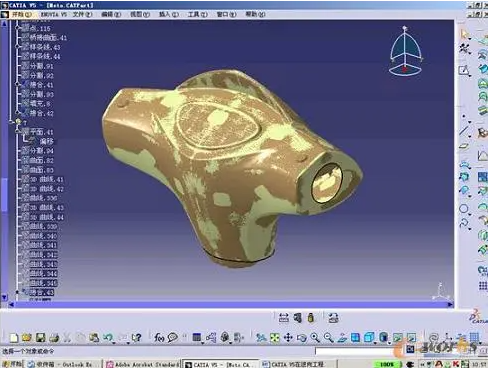Select the Spiral curve tool
The width and height of the screenshot is (488, 368).
click(464, 223)
